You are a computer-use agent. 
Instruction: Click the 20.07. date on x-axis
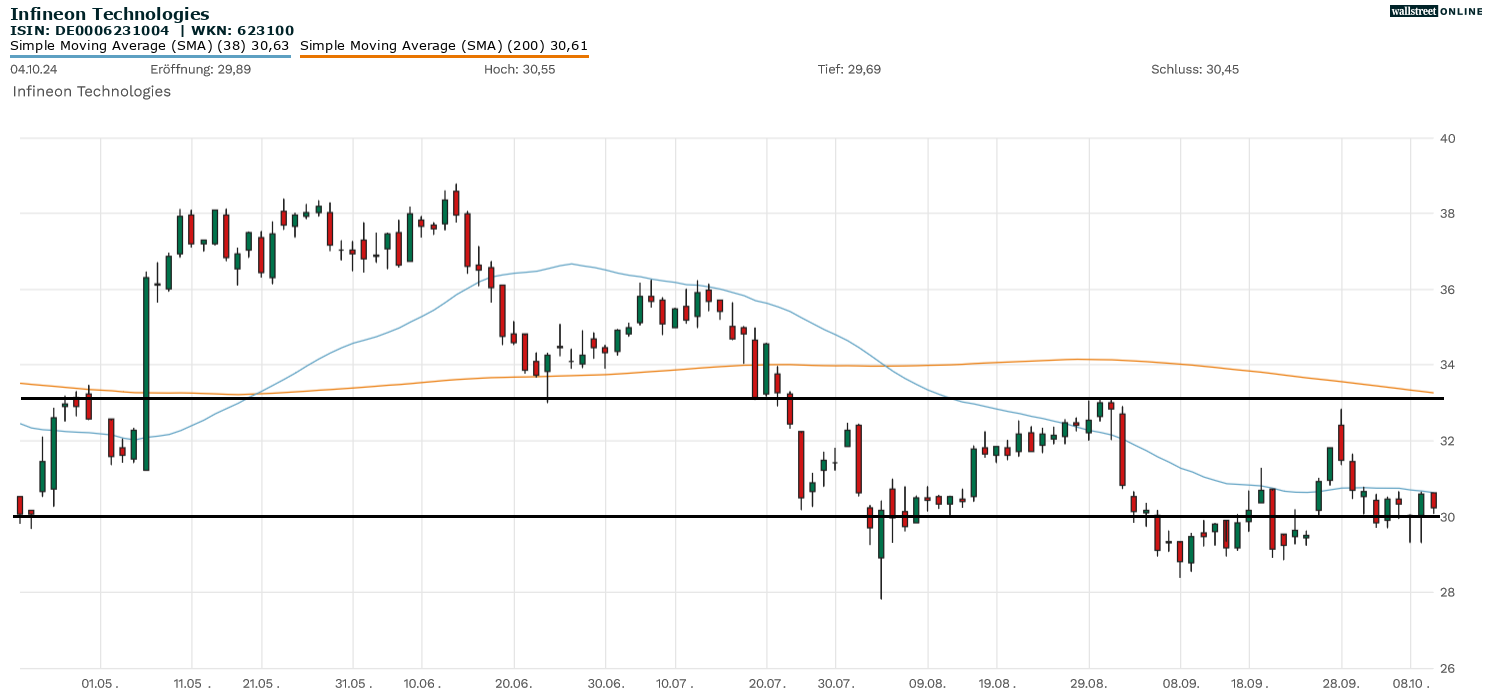tap(766, 683)
